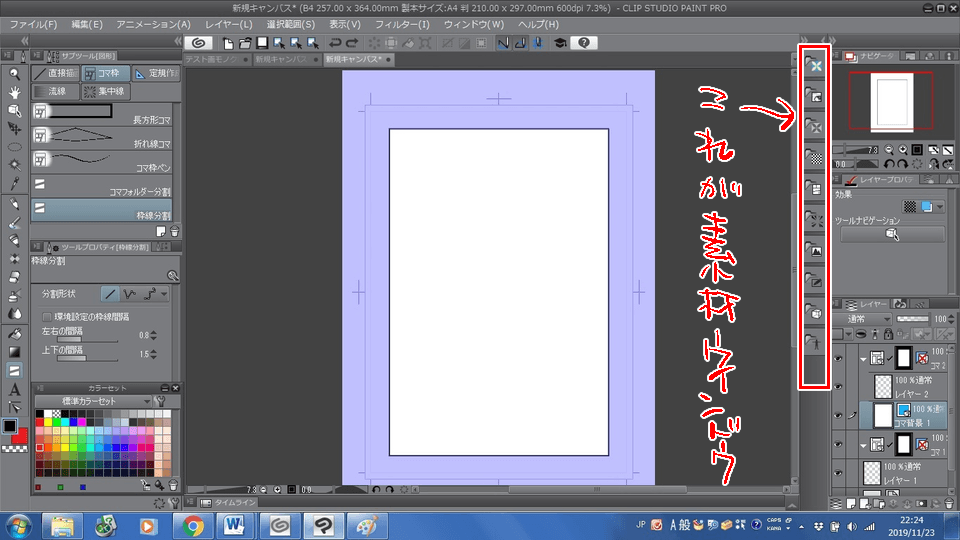Click the red sub drawing color swatch
Viewport: 960px width, 540px height.
[20, 435]
